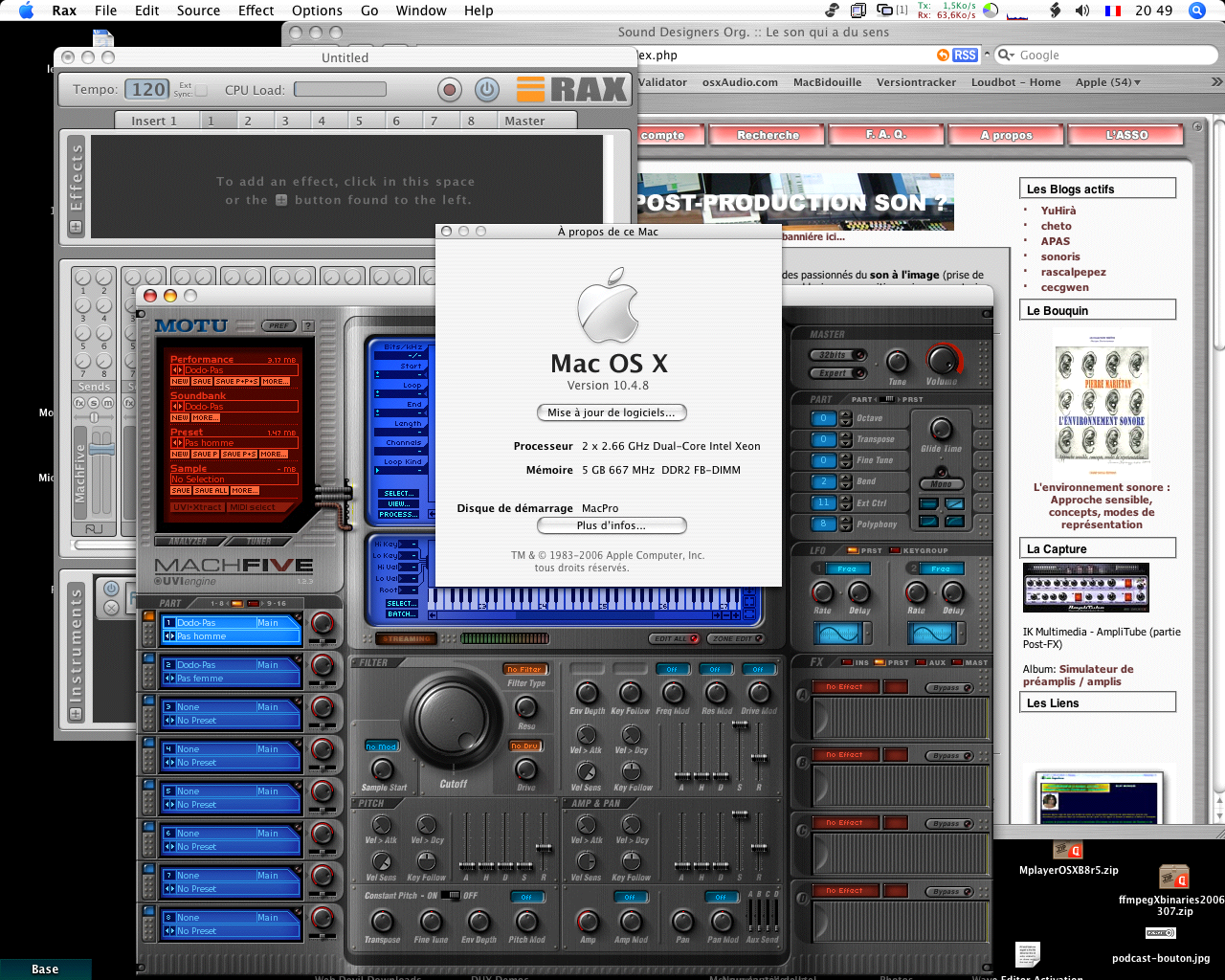This screenshot has height=980, width=1225.
Task: Click the master Volume knob
Action: coord(942,361)
